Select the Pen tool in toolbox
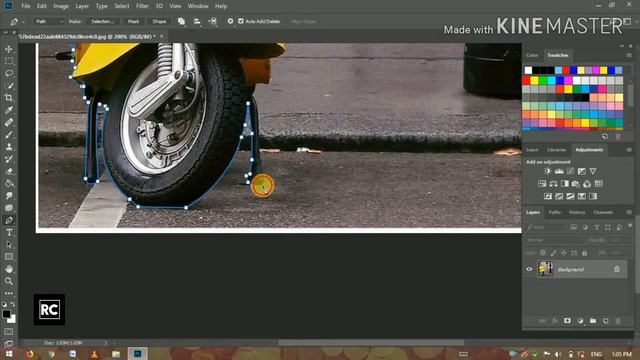Image resolution: width=640 pixels, height=360 pixels. click(9, 220)
